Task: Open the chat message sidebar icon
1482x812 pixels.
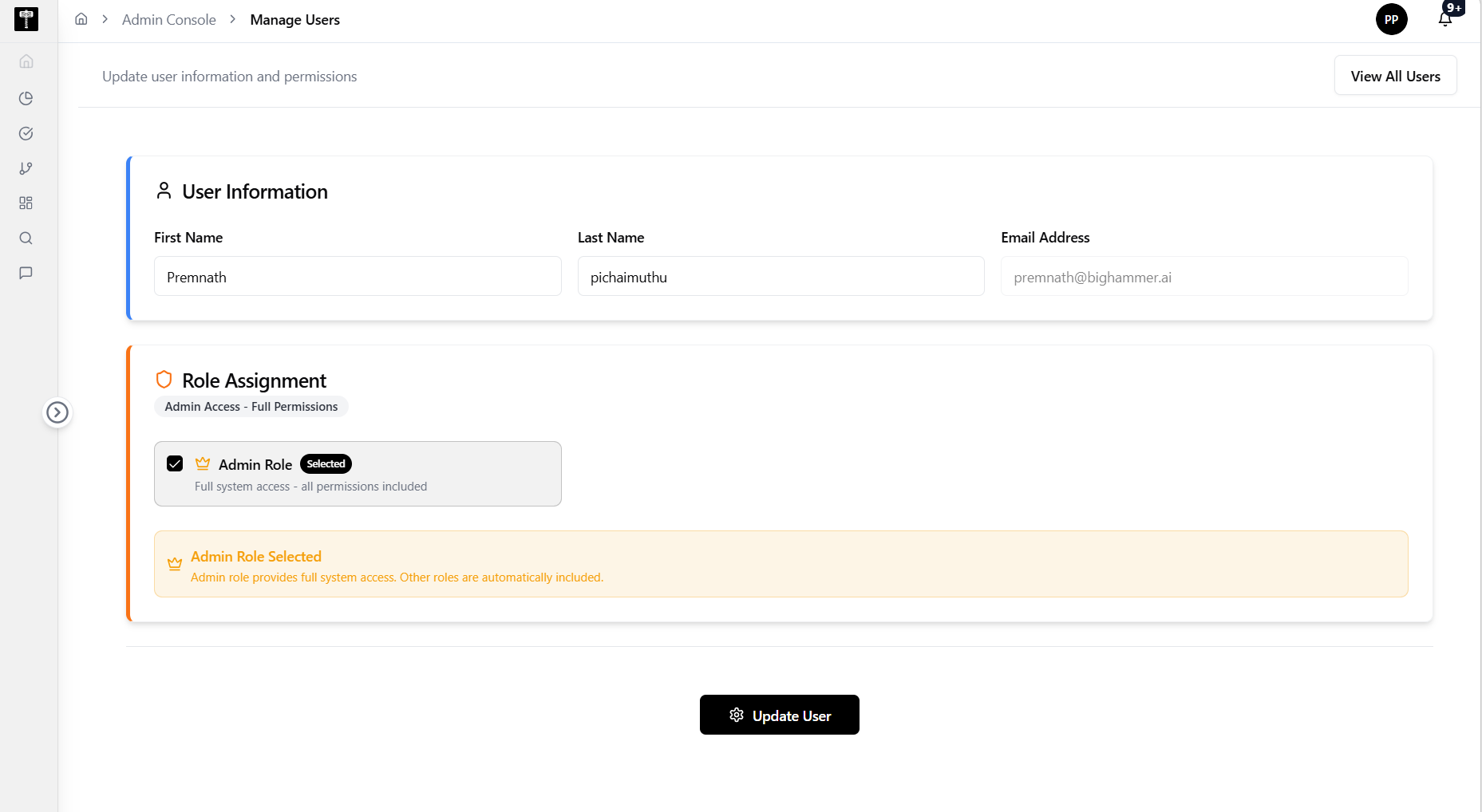Action: (x=26, y=273)
